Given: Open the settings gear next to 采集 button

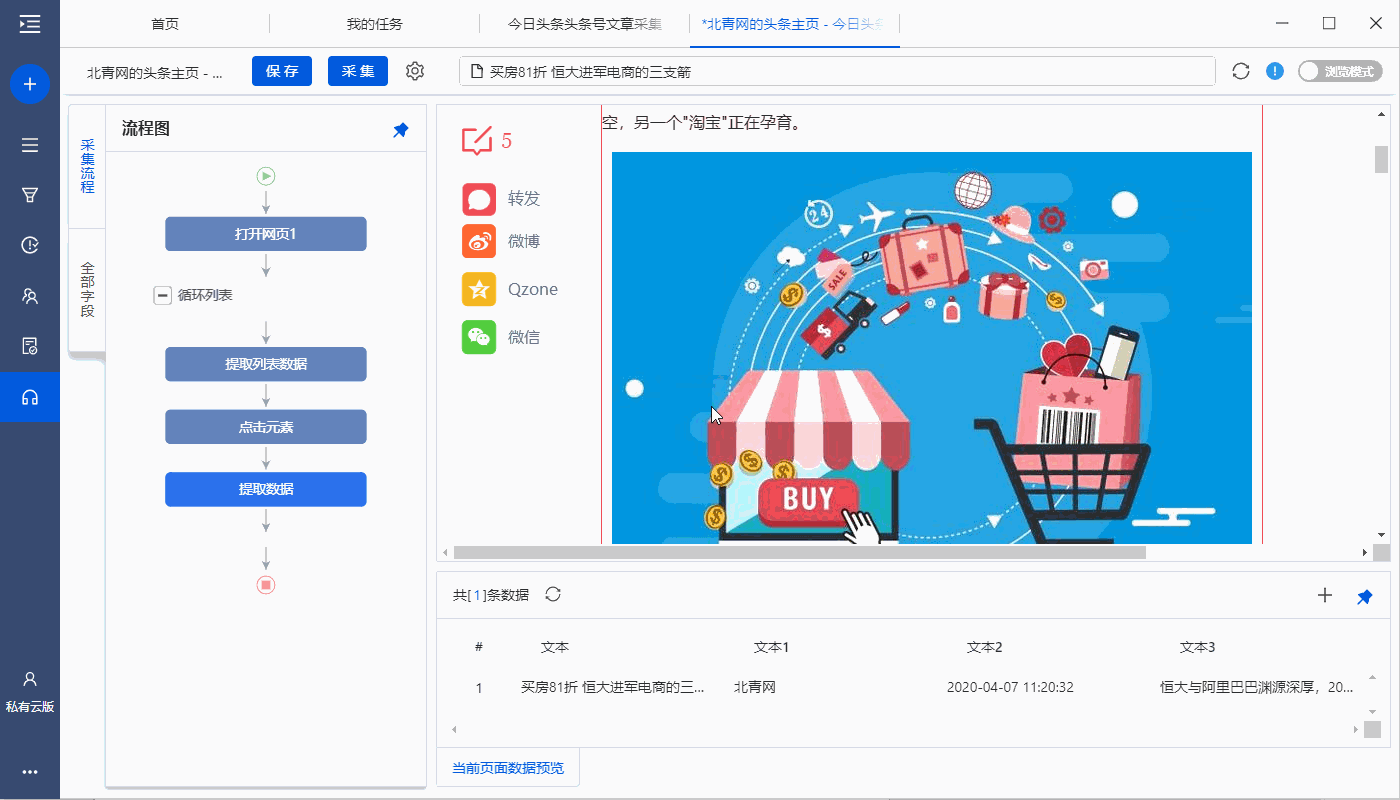Looking at the screenshot, I should pos(415,71).
